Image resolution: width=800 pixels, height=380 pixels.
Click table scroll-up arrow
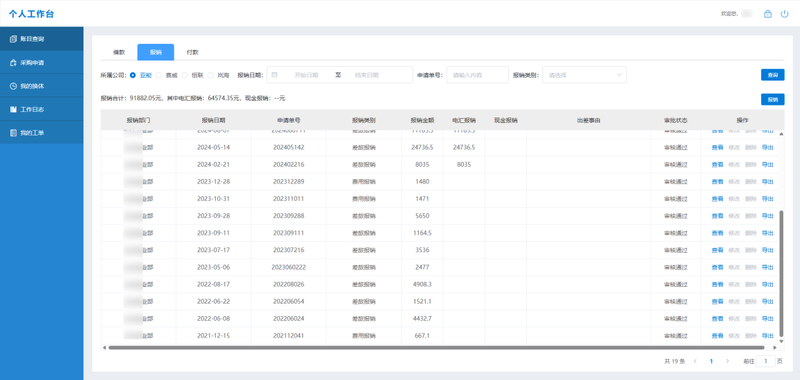(x=781, y=134)
